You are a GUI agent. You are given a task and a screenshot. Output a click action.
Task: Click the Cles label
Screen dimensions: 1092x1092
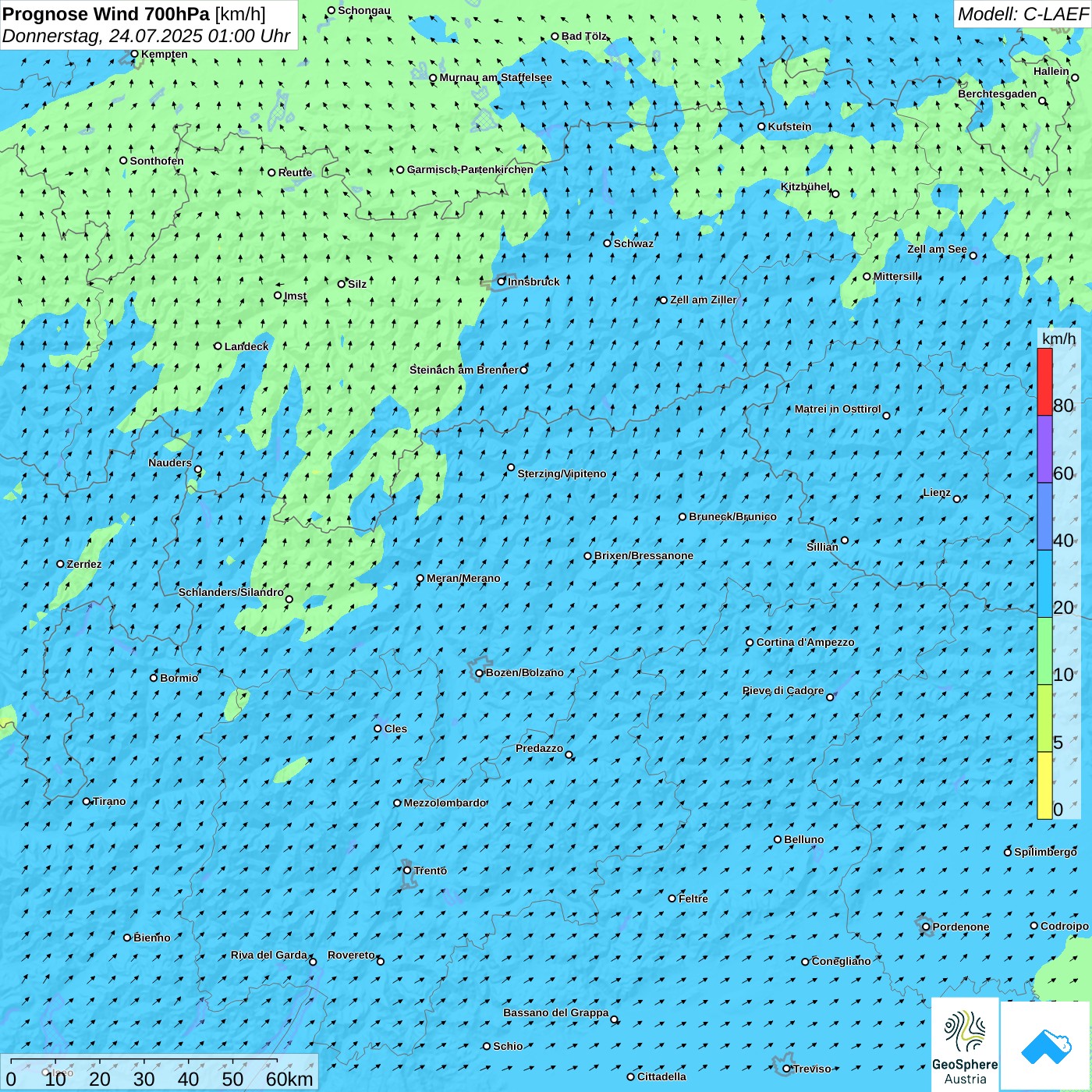(395, 729)
